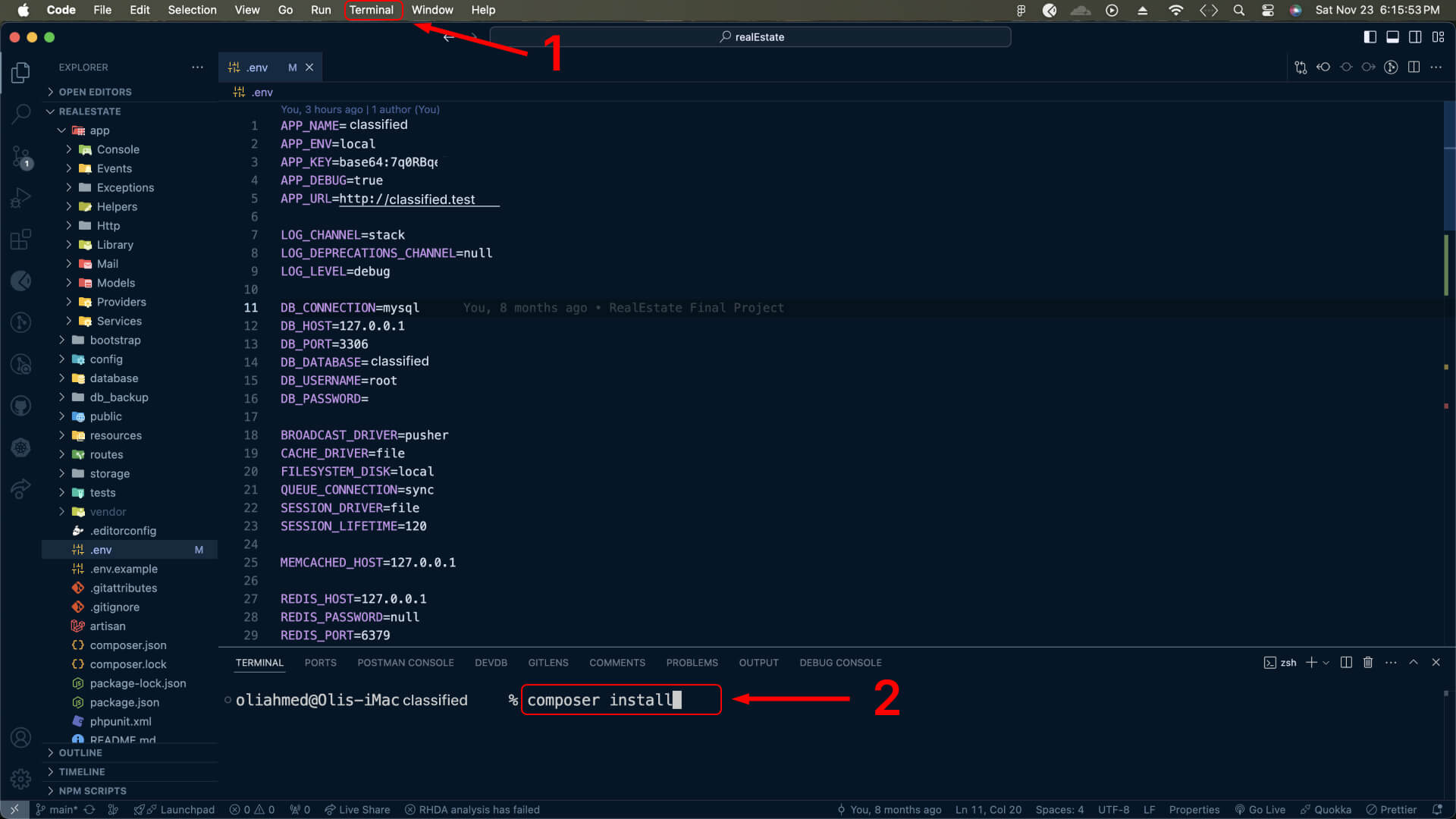This screenshot has width=1456, height=819.
Task: Click Go Live in status bar
Action: (1260, 809)
